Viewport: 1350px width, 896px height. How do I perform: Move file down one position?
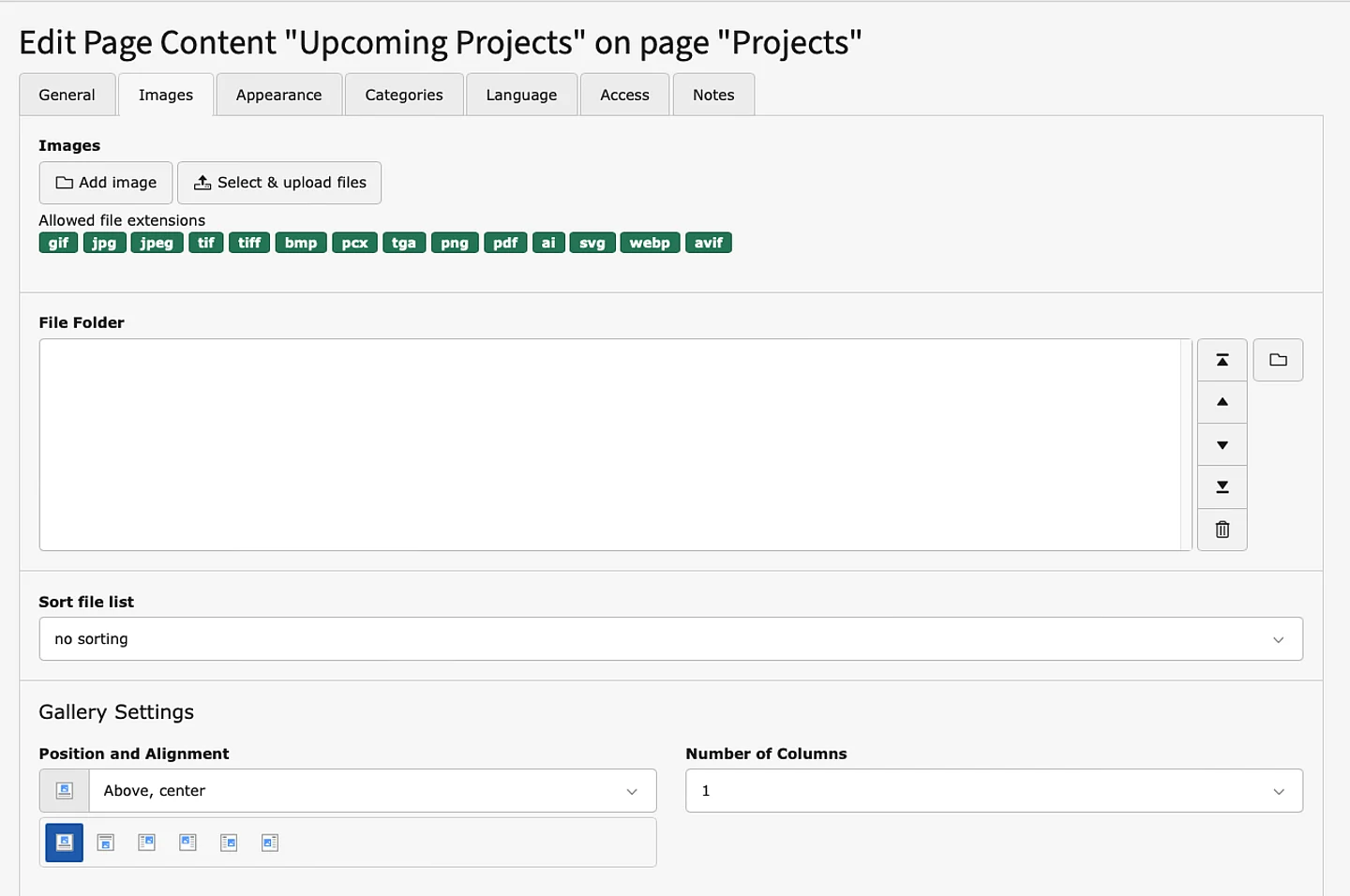tap(1222, 443)
